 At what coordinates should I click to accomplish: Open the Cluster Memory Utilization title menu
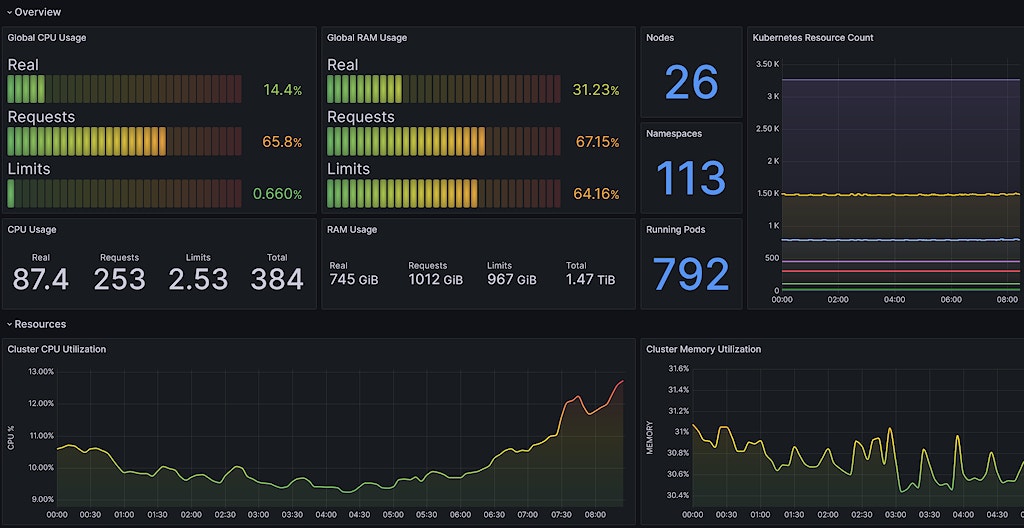[x=703, y=349]
